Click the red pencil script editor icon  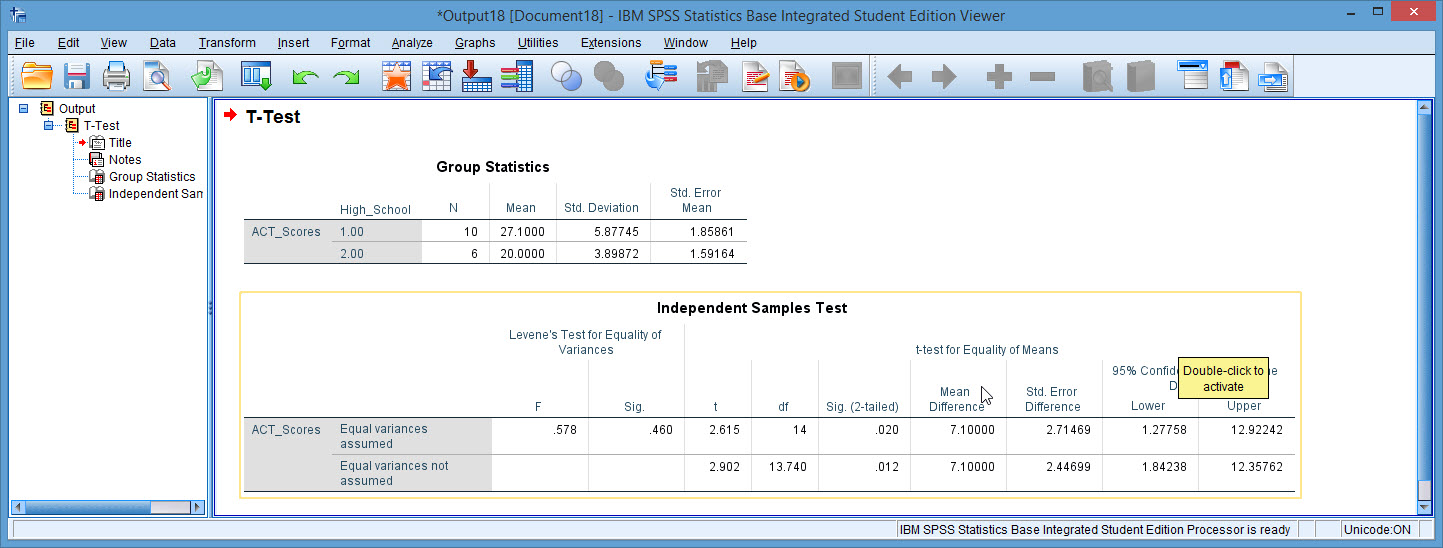click(x=755, y=76)
